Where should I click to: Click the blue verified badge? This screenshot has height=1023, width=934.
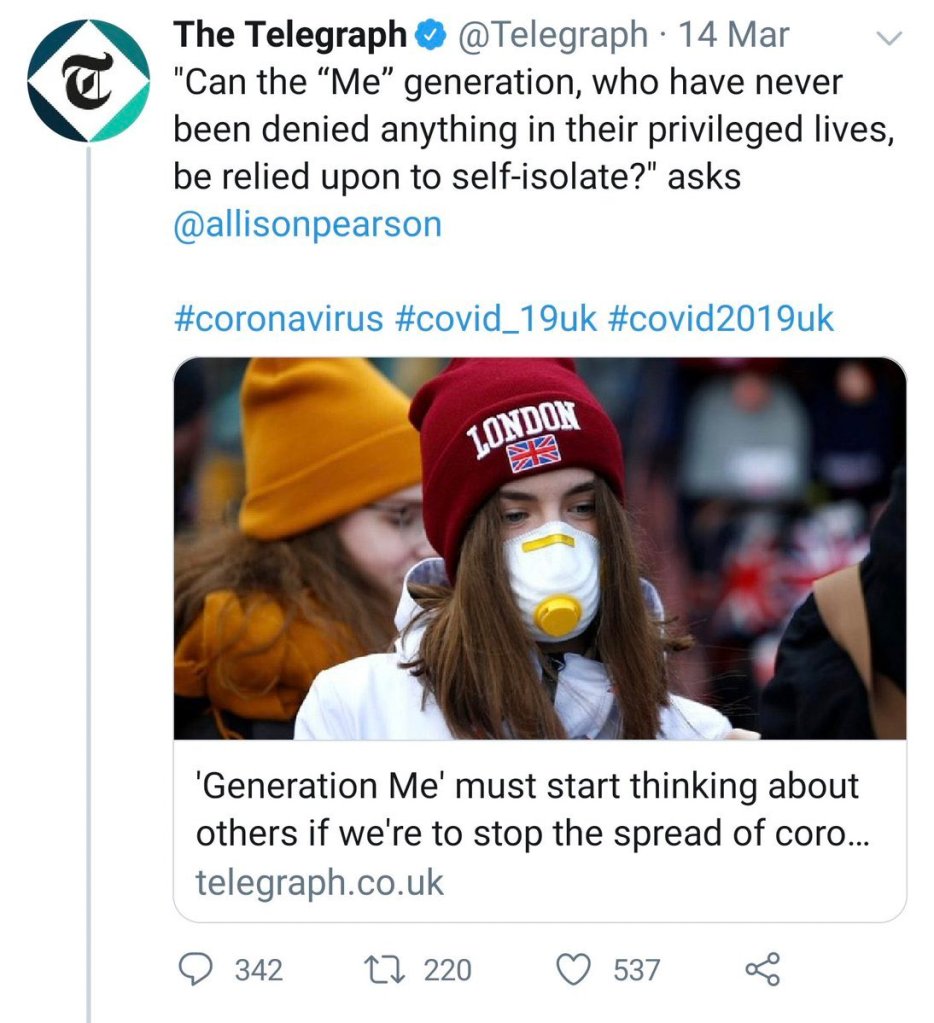[429, 36]
